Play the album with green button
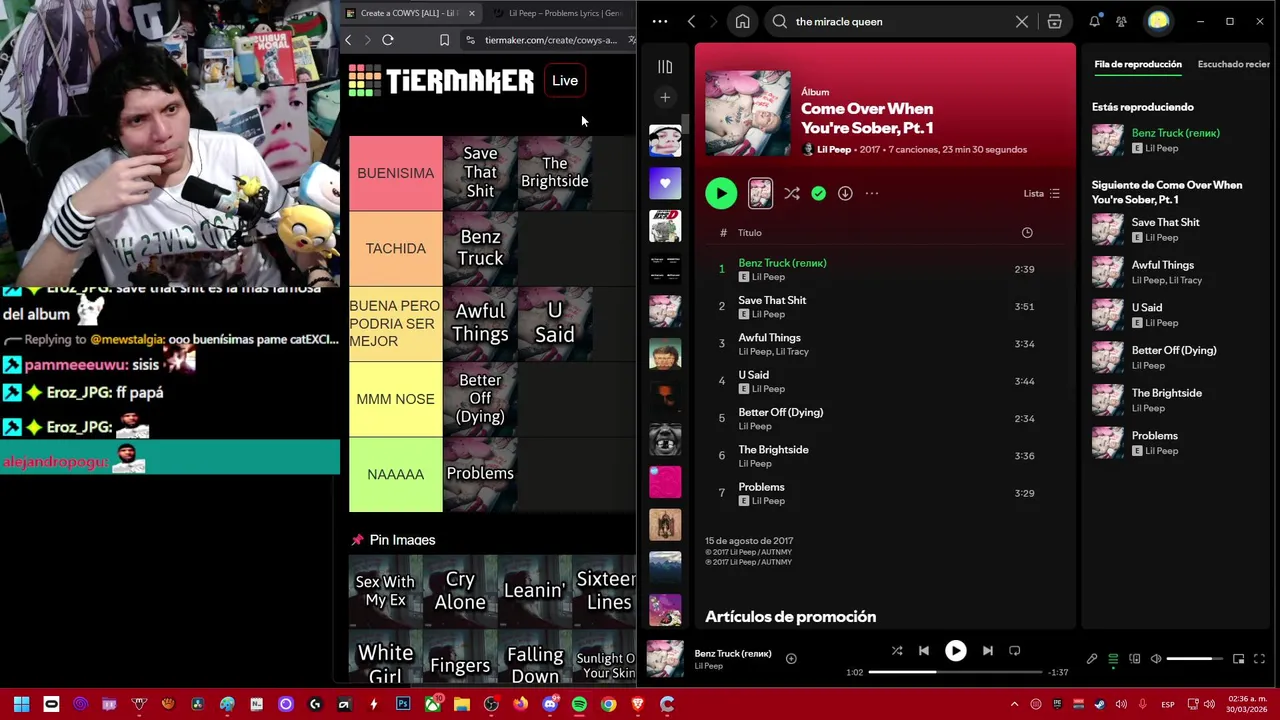The image size is (1280, 720). pos(721,193)
